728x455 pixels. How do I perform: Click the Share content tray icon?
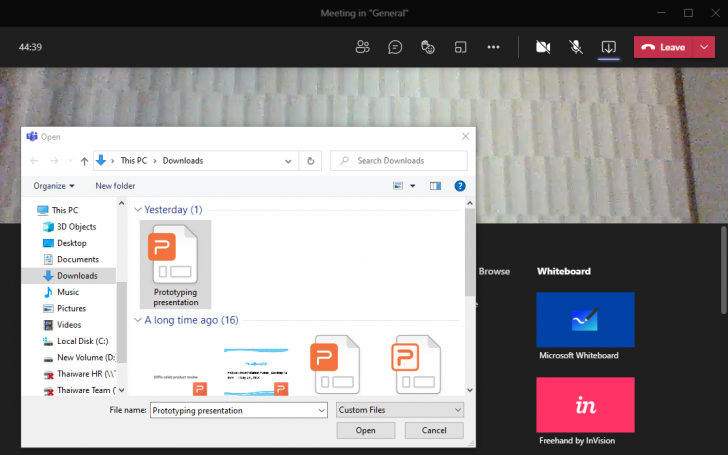click(609, 47)
